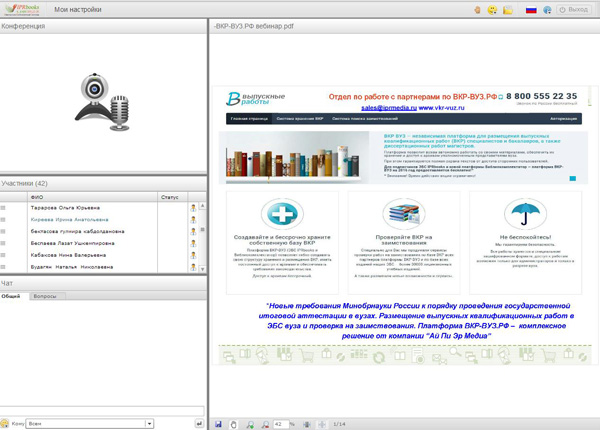
Task: Select participant Бектасова Гулнира Кабдолдановна
Action: click(x=77, y=231)
